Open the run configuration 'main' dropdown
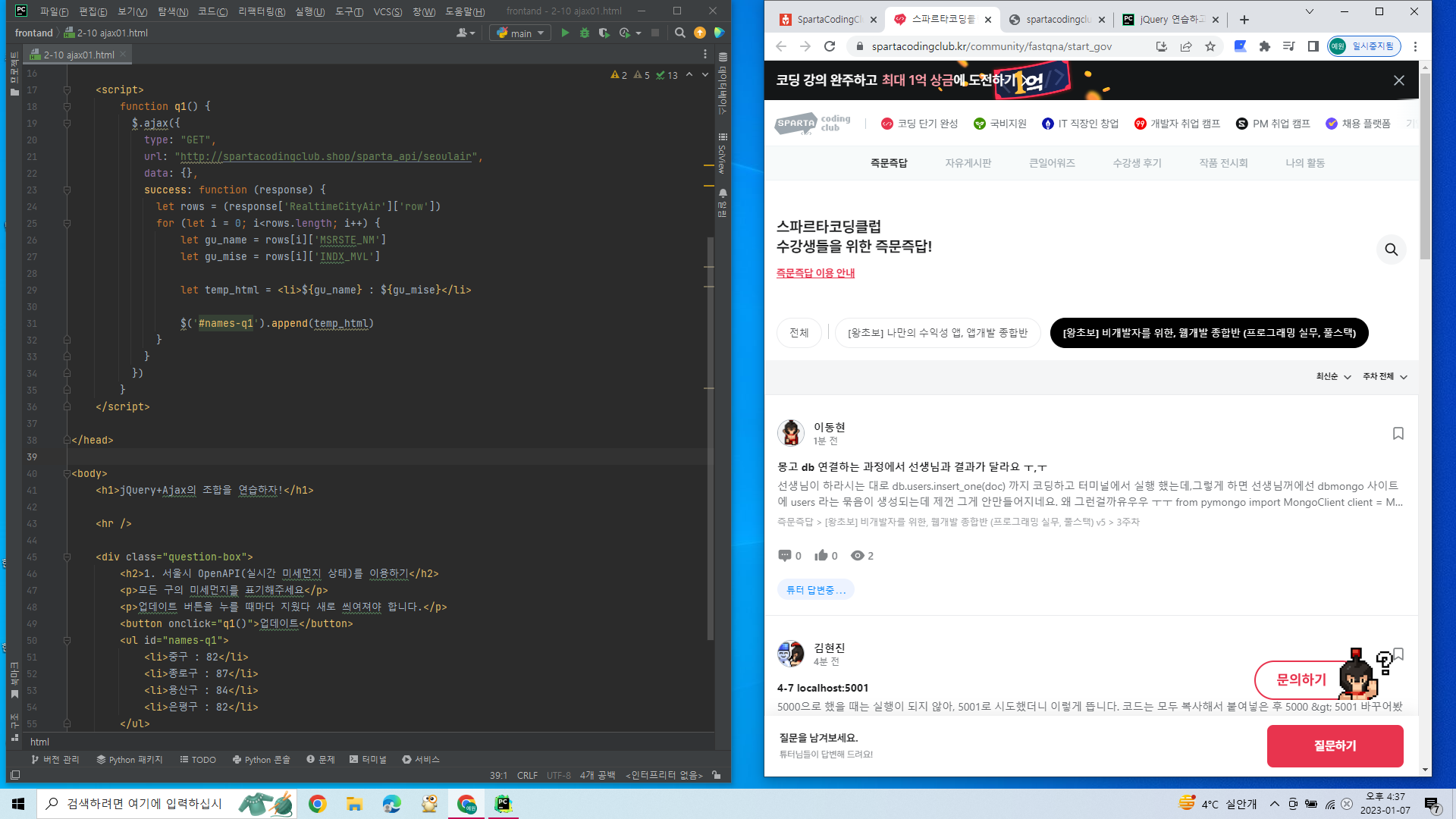 pyautogui.click(x=520, y=33)
